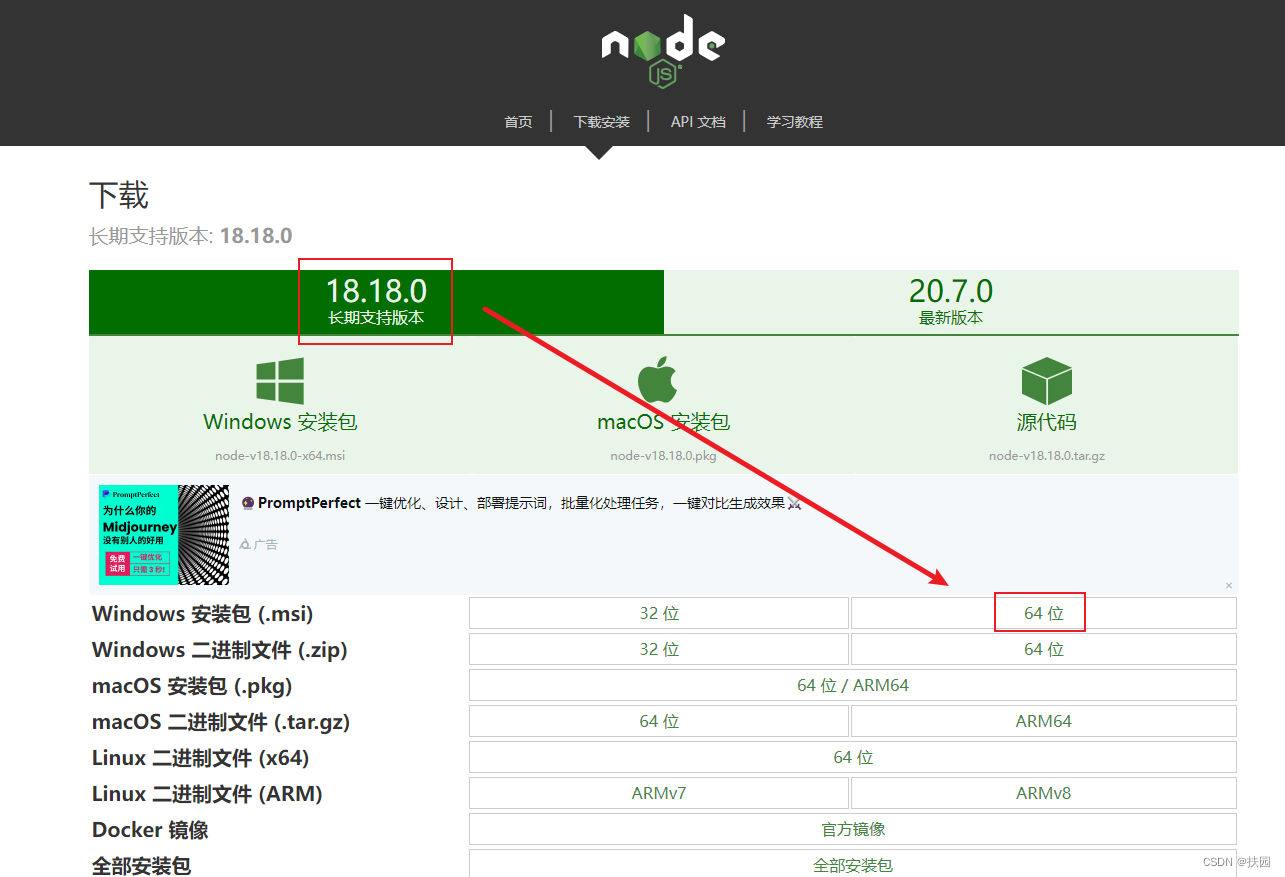Download Linux ARMv7 binary
The height and width of the screenshot is (877, 1285).
[x=659, y=793]
